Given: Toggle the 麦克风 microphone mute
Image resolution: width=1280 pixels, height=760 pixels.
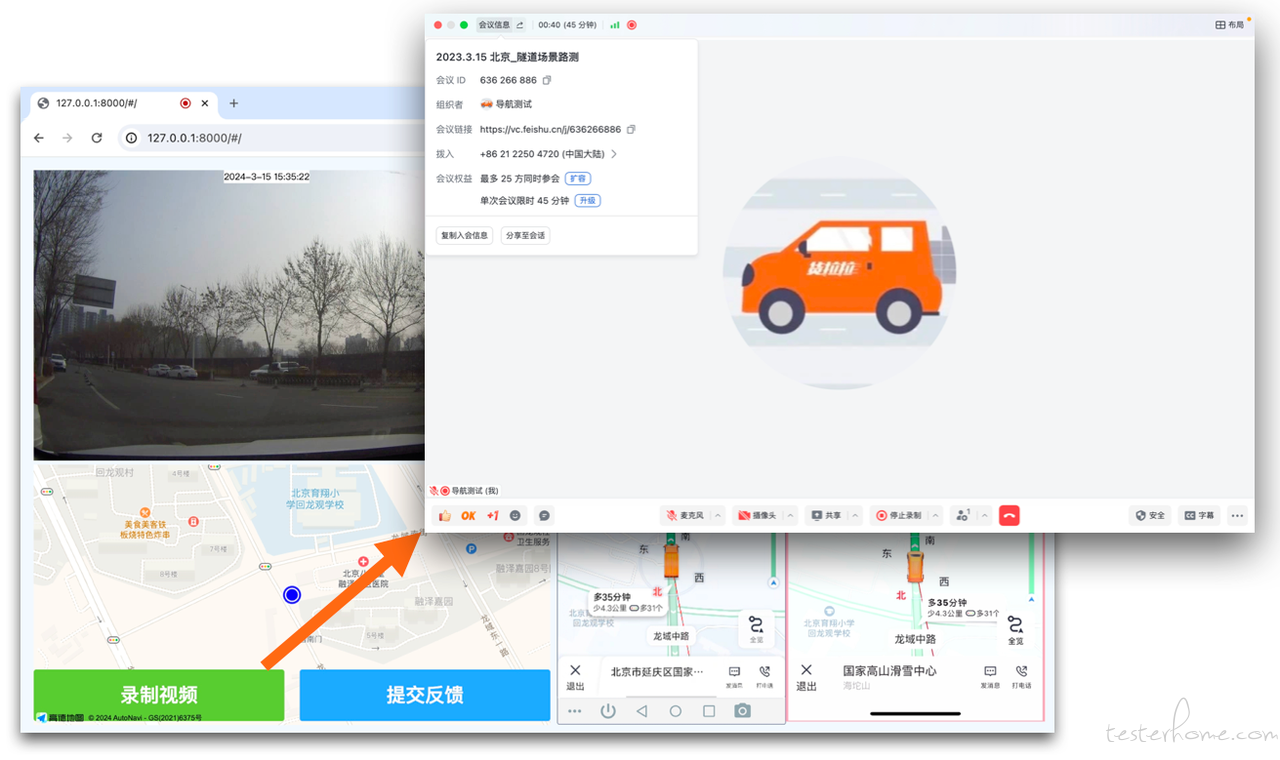Looking at the screenshot, I should pos(685,516).
